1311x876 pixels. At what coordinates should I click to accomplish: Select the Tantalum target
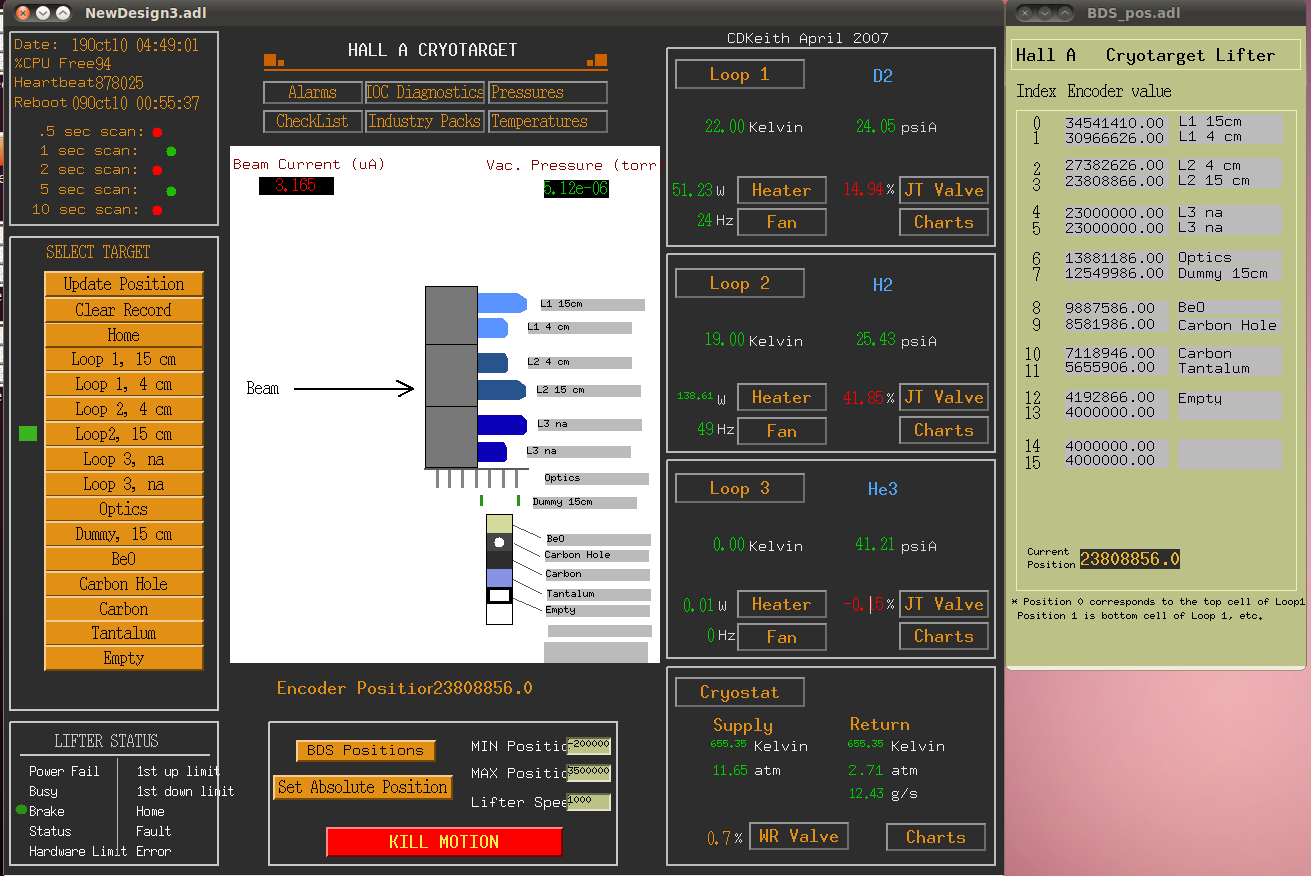point(124,633)
